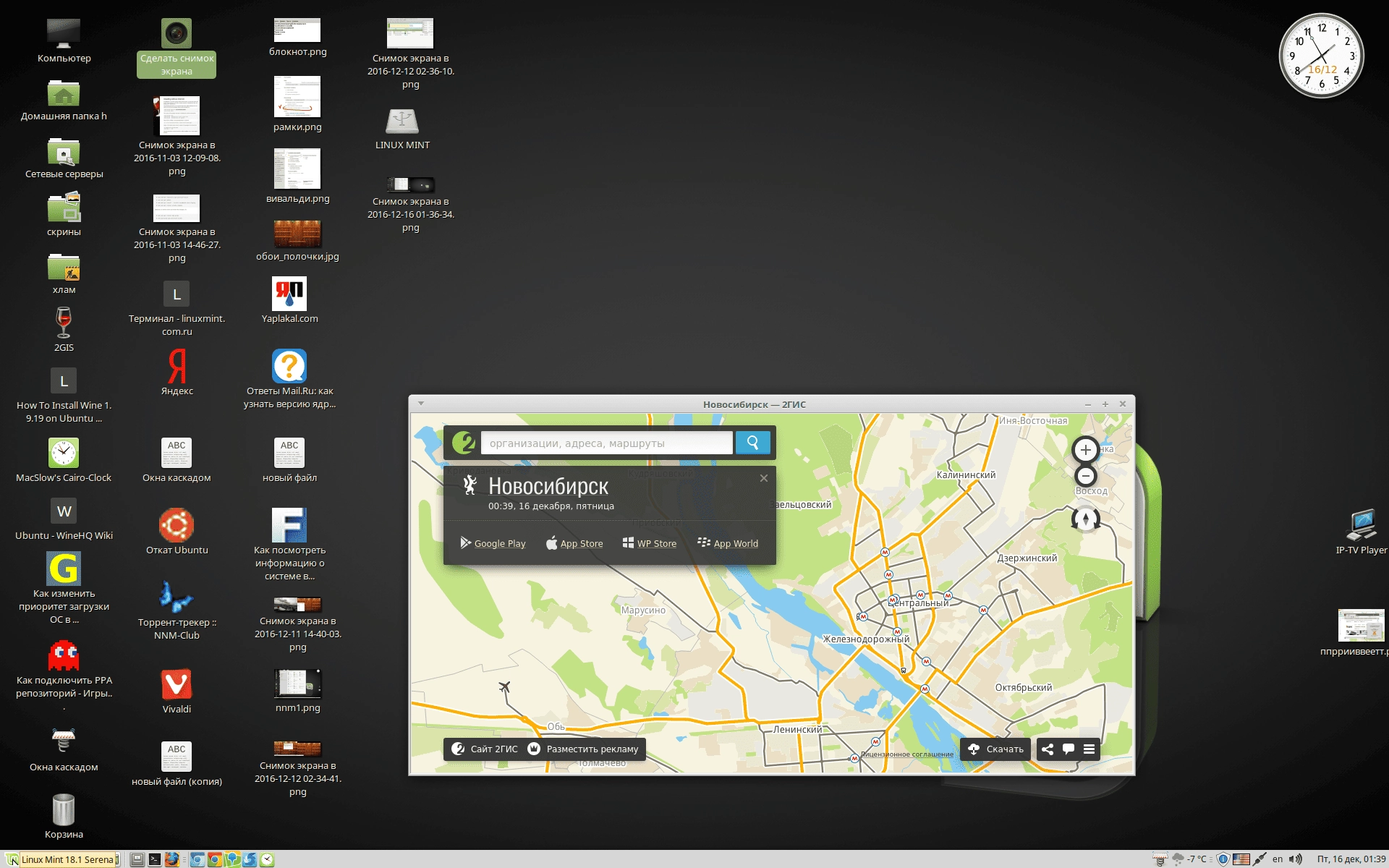The width and height of the screenshot is (1389, 868).
Task: Click the update manager shield icon
Action: click(1223, 859)
